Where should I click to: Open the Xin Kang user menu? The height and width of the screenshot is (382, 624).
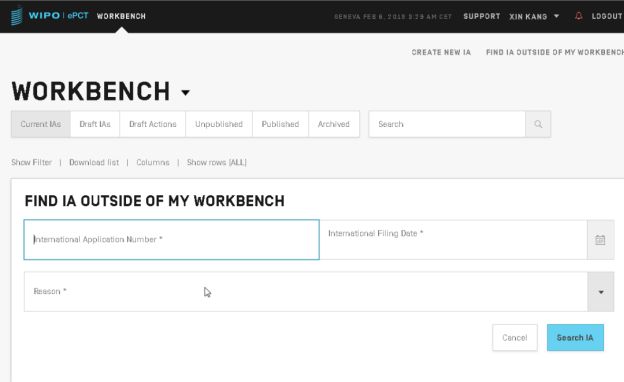[534, 16]
